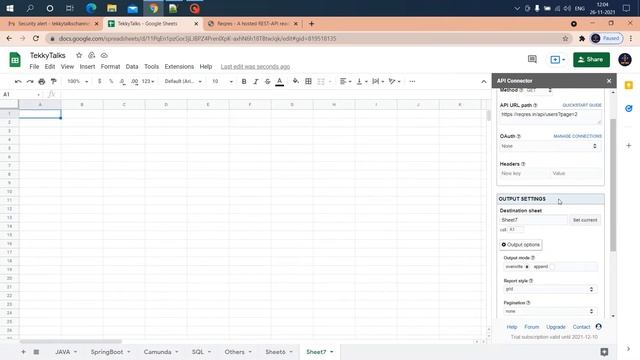
Task: Open the Report style dropdown
Action: 550,289
